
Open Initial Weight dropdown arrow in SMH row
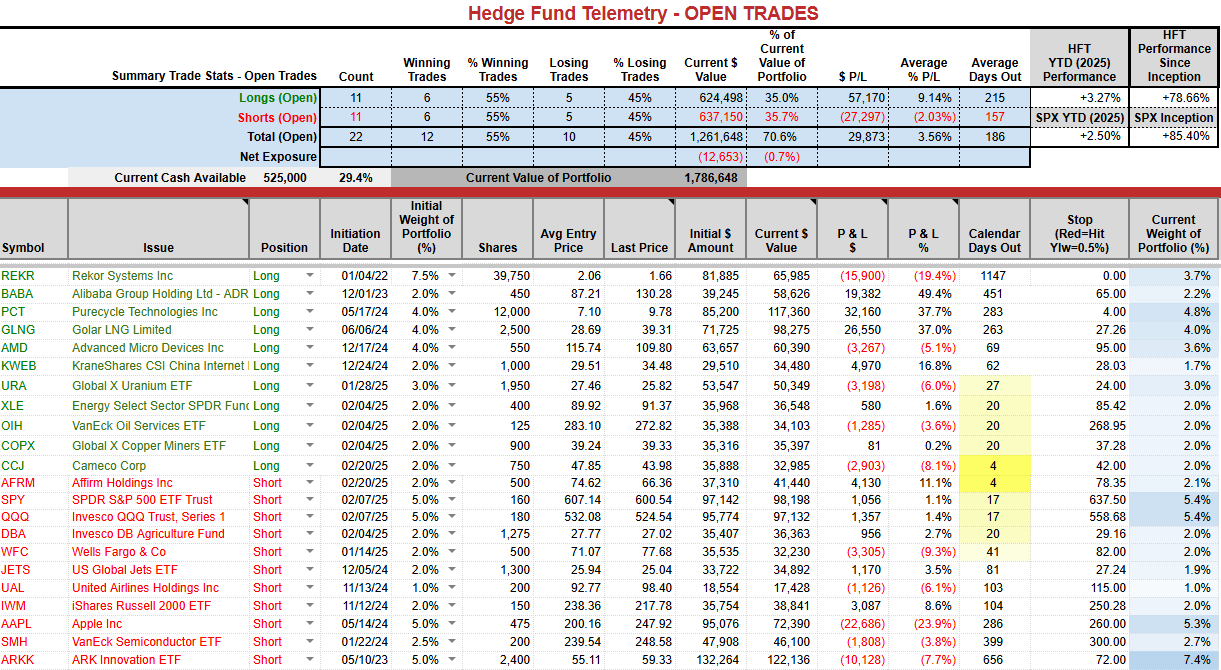(x=453, y=642)
